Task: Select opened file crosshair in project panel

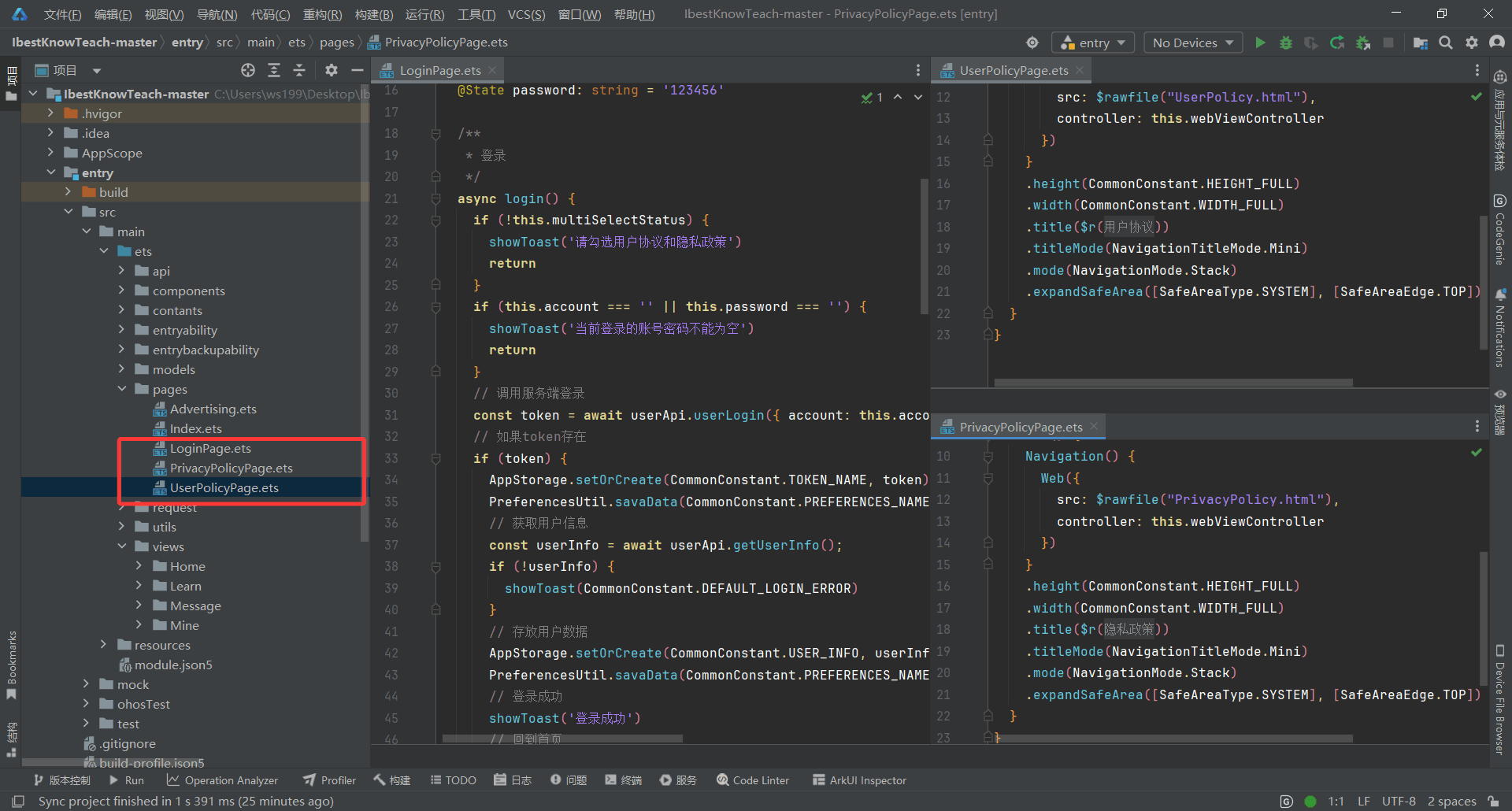Action: click(x=248, y=70)
